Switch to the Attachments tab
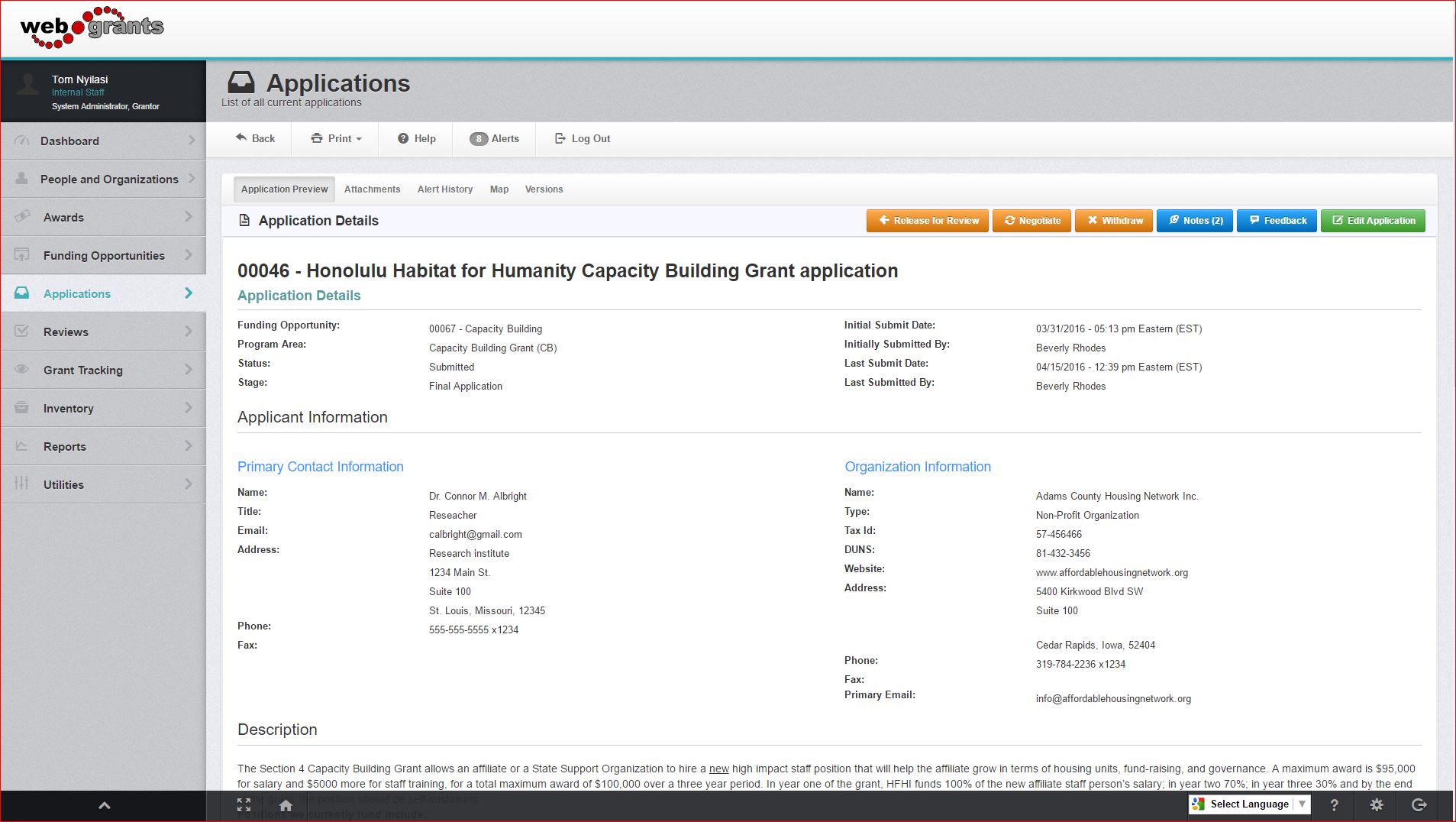1456x822 pixels. (x=372, y=189)
